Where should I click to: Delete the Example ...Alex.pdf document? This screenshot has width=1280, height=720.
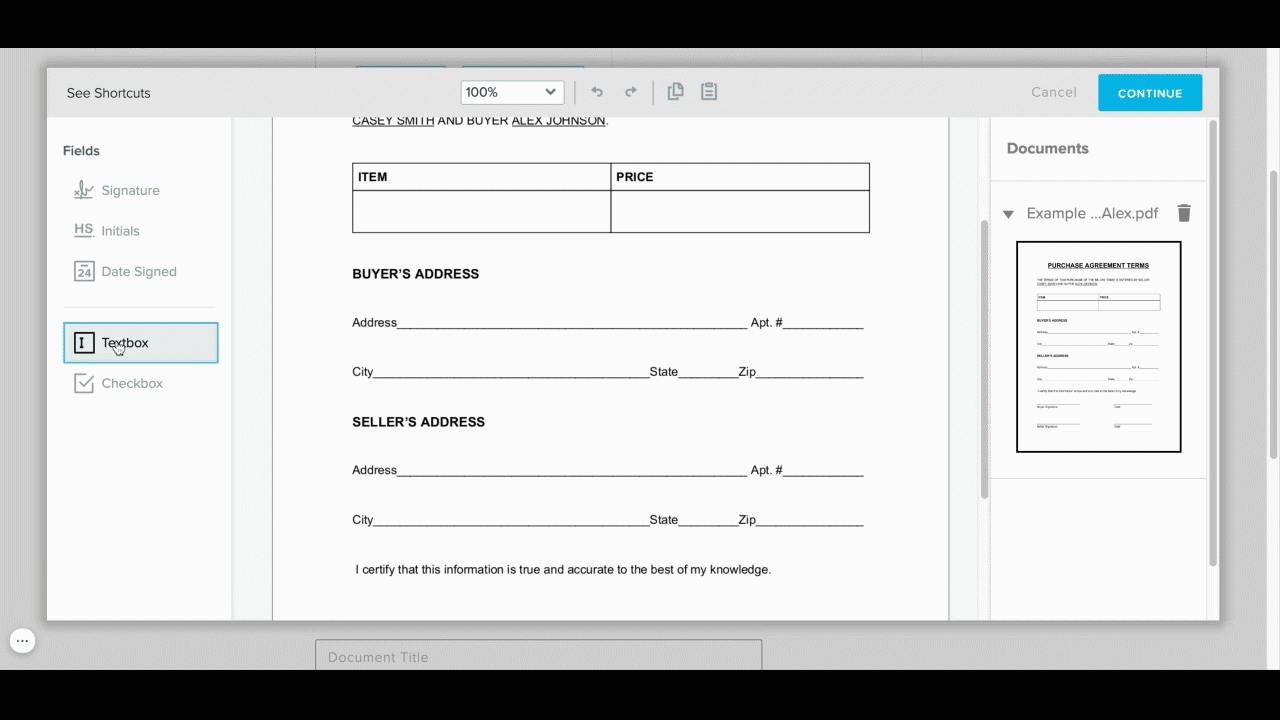click(x=1184, y=213)
